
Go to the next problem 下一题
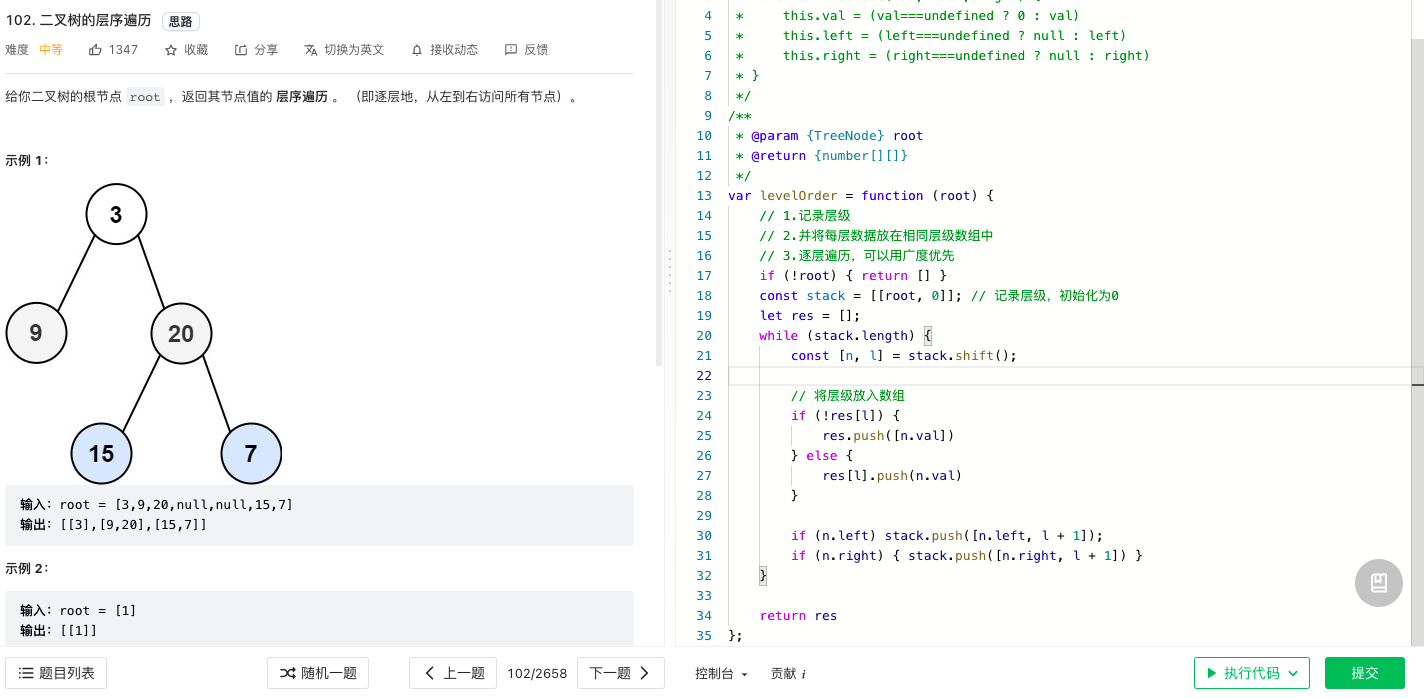pyautogui.click(x=621, y=673)
